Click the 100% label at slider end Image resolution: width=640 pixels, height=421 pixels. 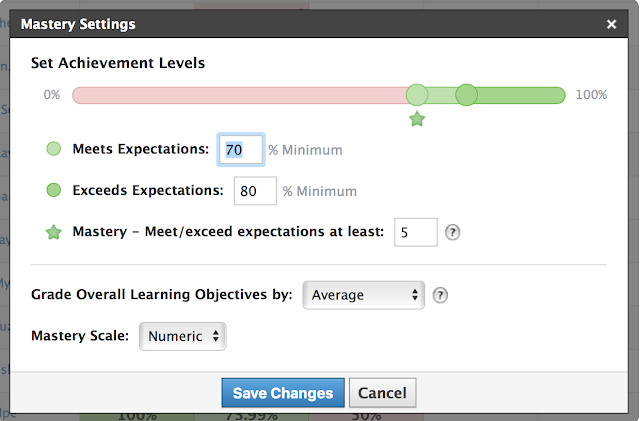pyautogui.click(x=591, y=95)
